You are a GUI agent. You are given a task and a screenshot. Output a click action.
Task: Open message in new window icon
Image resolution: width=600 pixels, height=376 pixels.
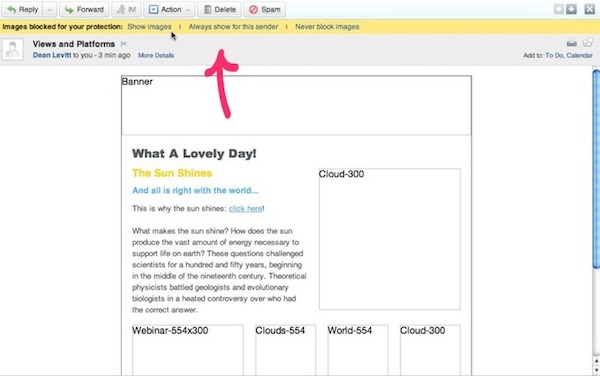pos(588,43)
